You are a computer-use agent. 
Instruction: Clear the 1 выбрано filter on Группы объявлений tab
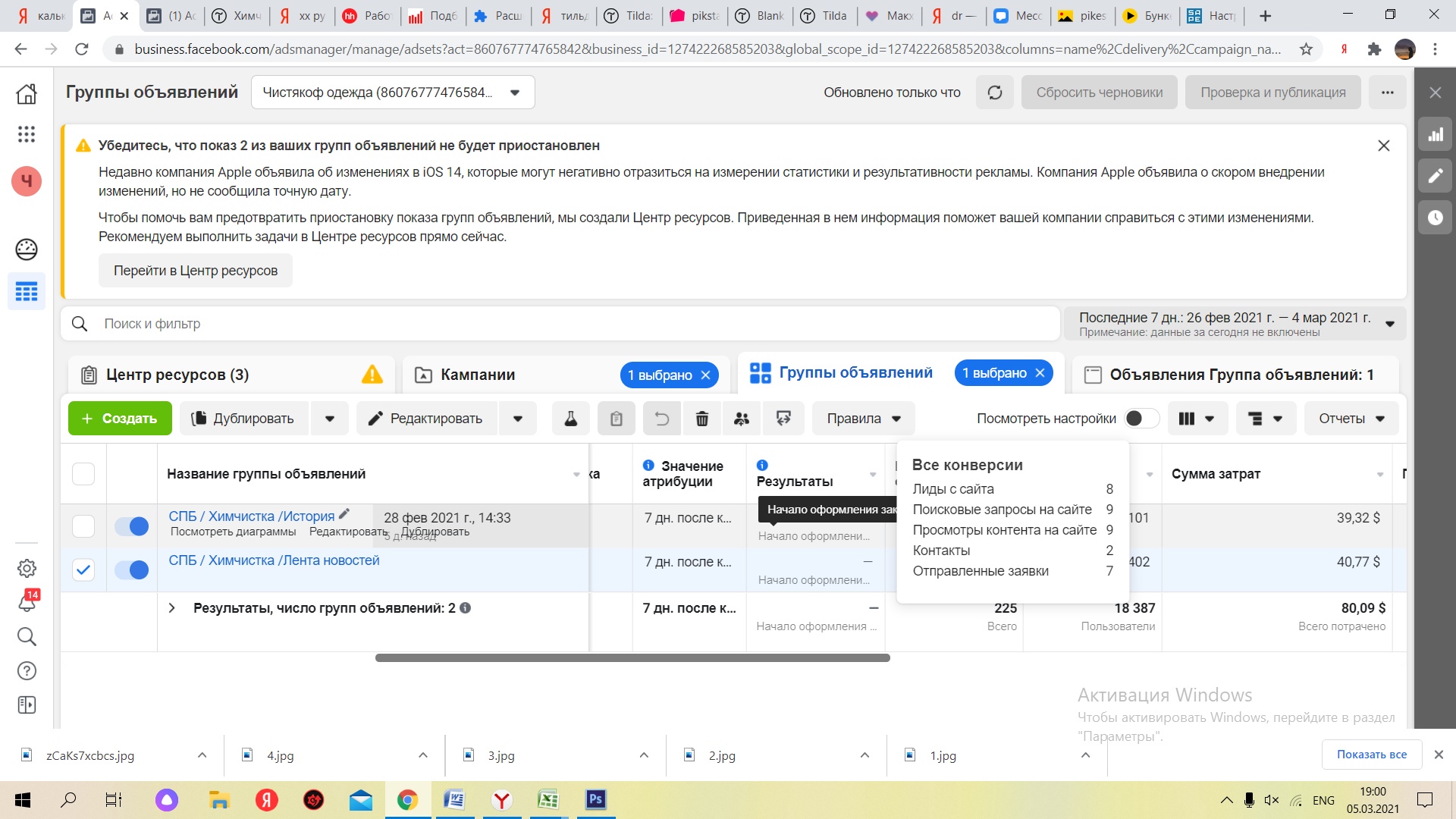[x=1040, y=373]
